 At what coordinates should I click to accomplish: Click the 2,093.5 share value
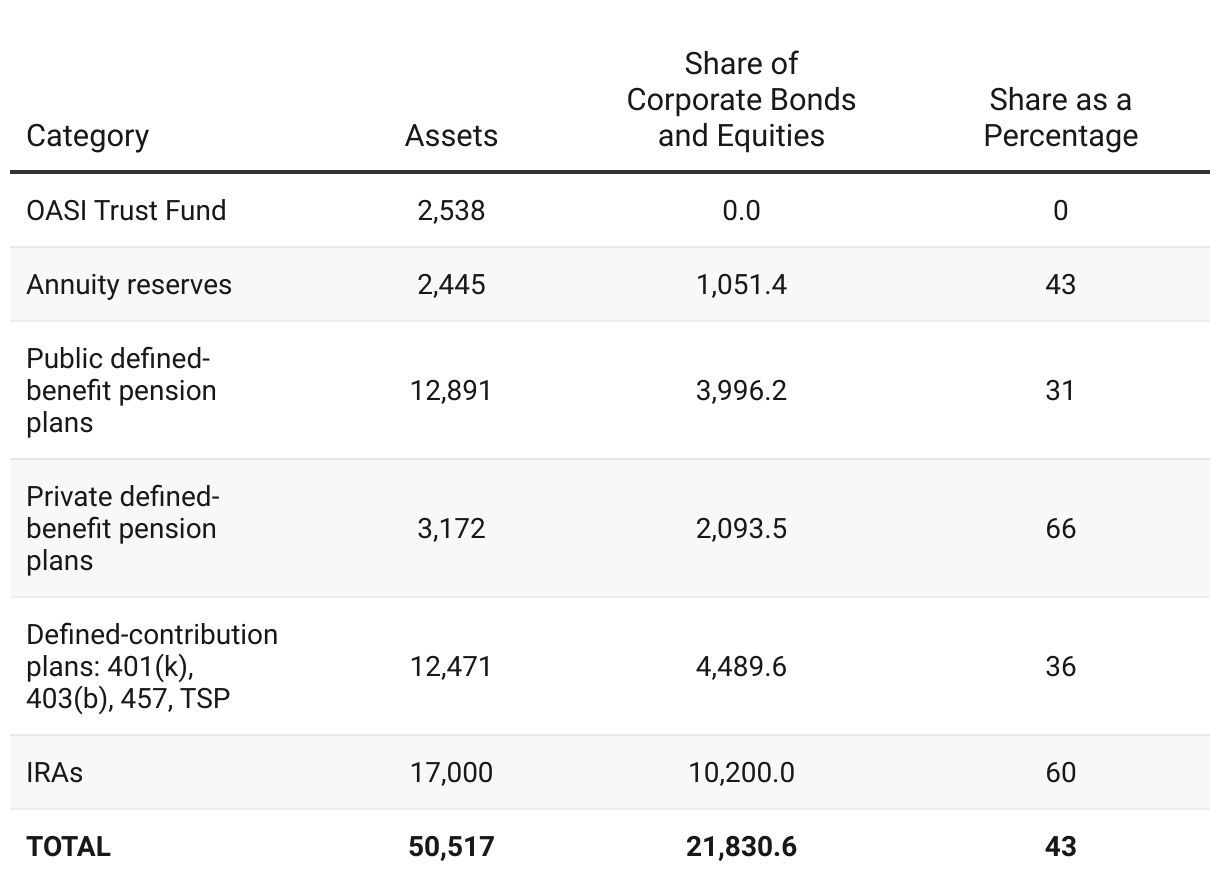(x=741, y=528)
